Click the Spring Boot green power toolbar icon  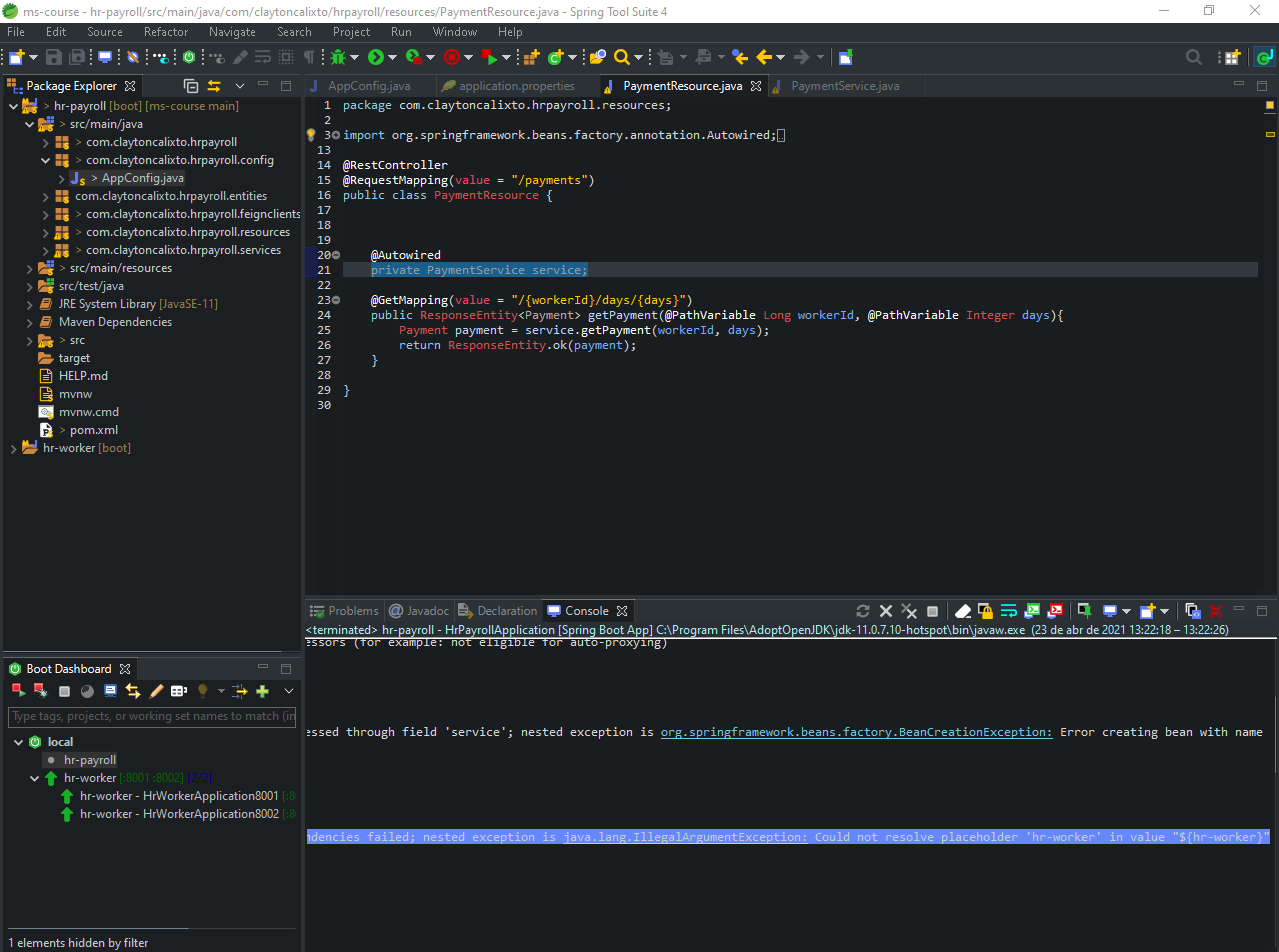click(188, 57)
